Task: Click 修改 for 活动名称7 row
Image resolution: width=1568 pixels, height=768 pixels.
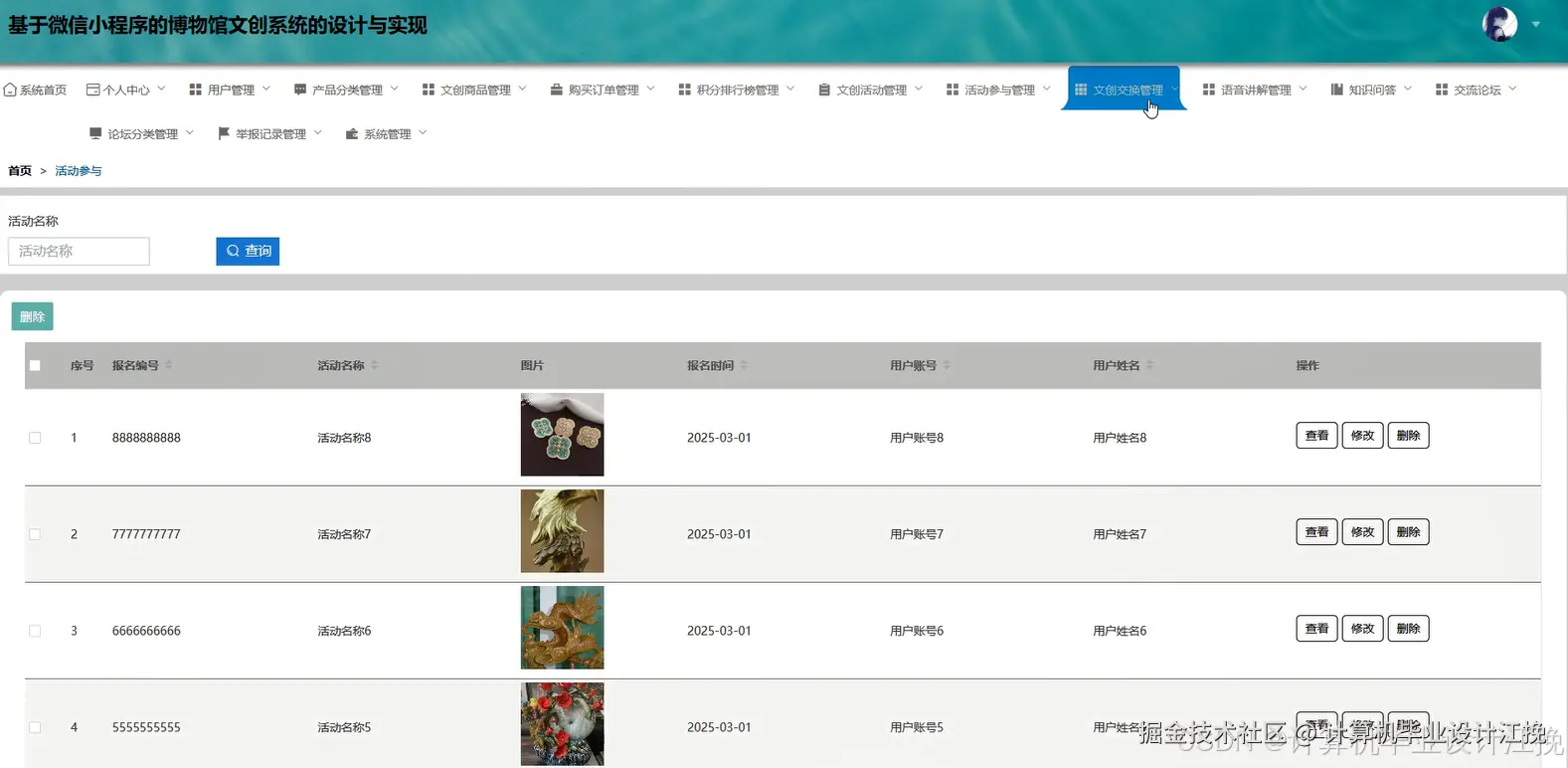Action: pos(1362,532)
